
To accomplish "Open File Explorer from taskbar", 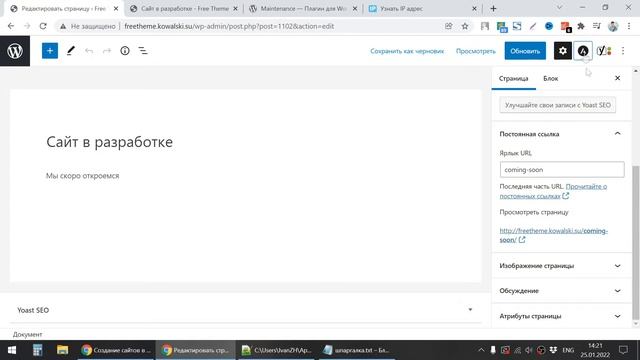I will (62, 350).
